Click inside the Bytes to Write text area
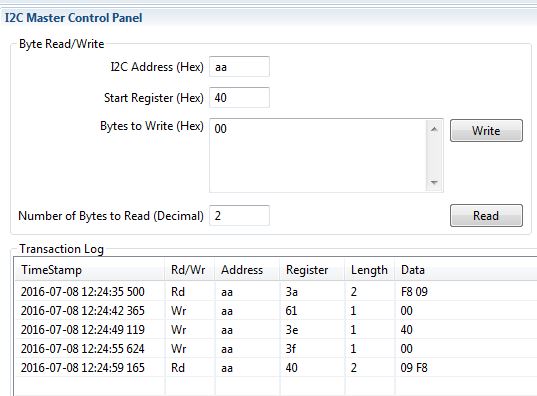This screenshot has height=396, width=537. pos(318,156)
